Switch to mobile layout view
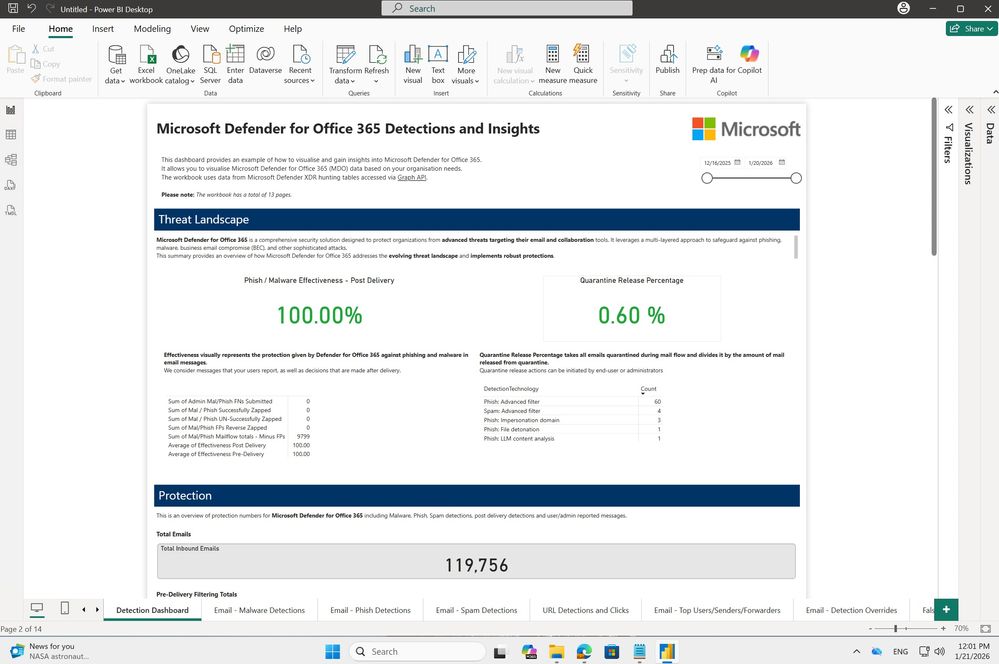Viewport: 999px width, 664px height. coord(65,608)
